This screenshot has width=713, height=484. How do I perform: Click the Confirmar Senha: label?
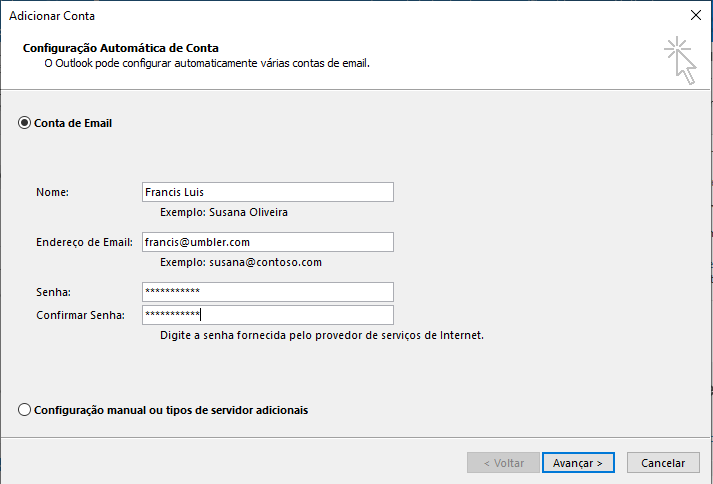point(80,315)
